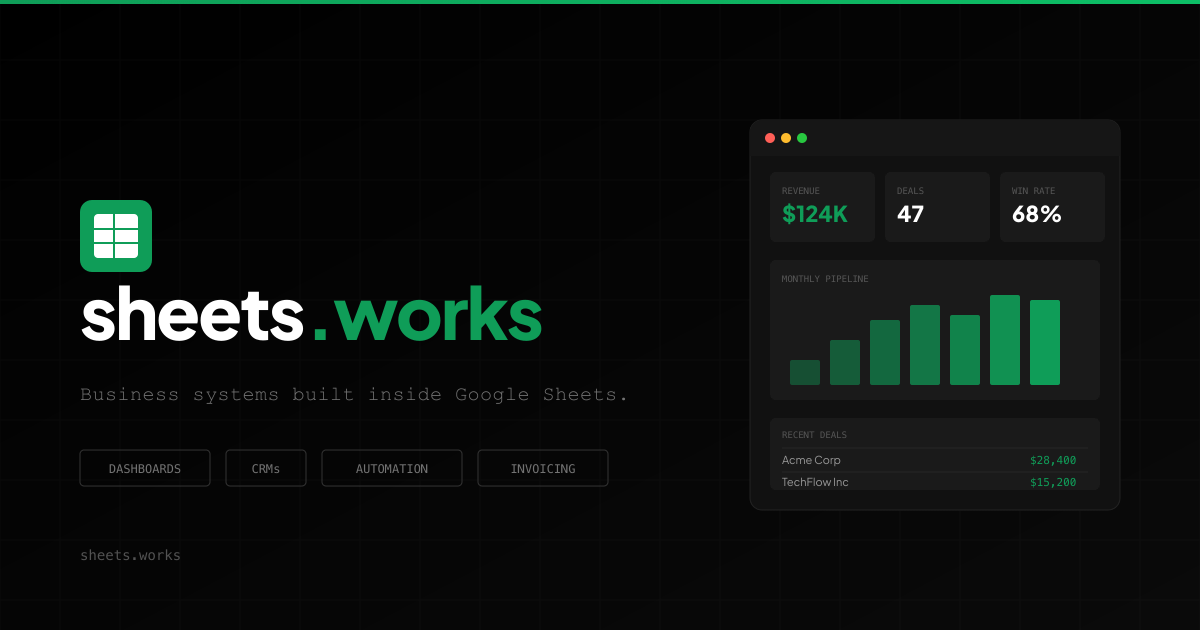
Task: Click the shortest bar in Monthly Pipeline chart
Action: point(805,373)
